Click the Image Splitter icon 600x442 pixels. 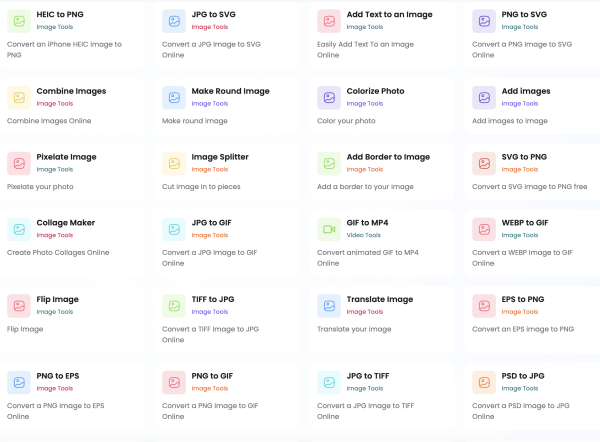point(174,163)
